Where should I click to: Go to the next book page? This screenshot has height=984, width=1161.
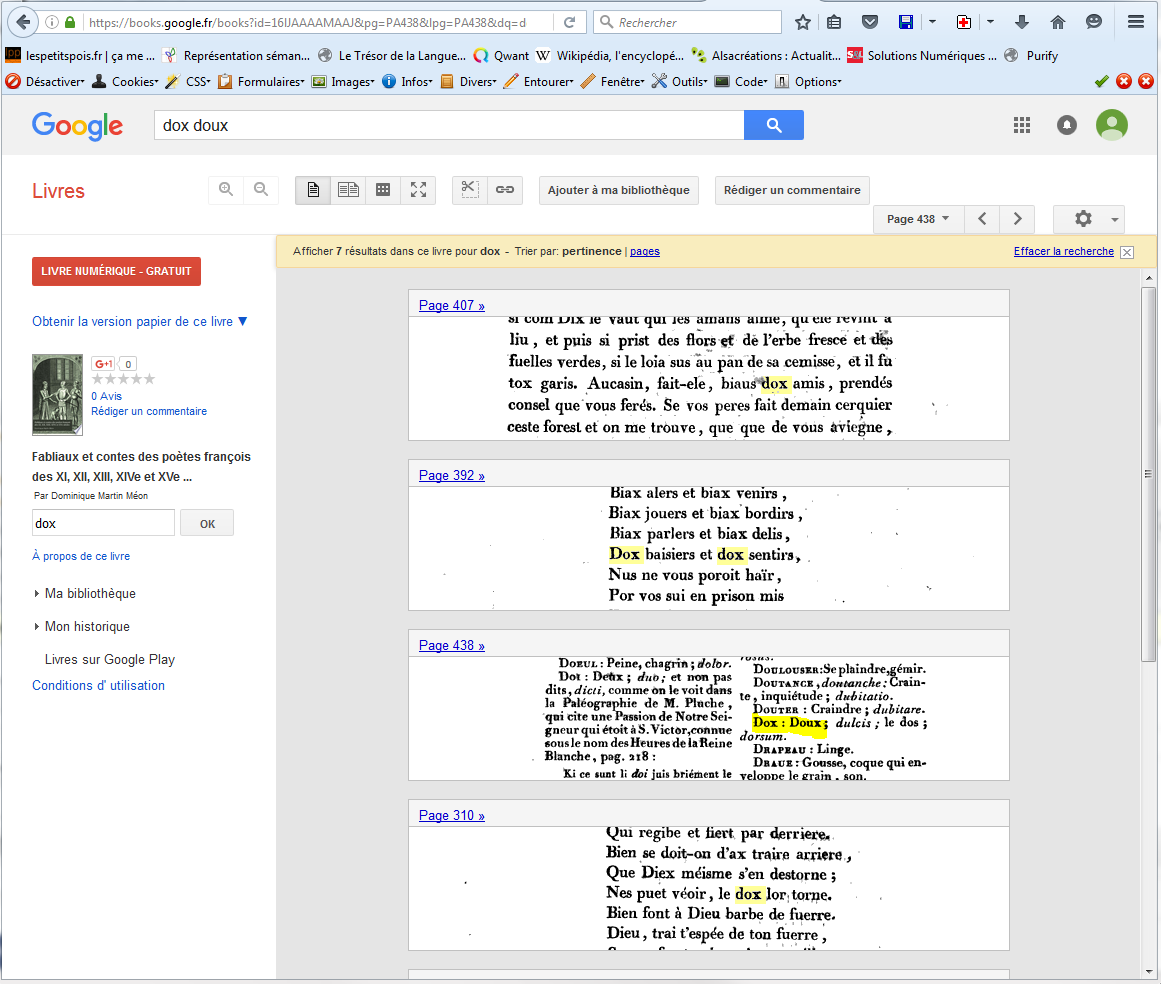1017,219
